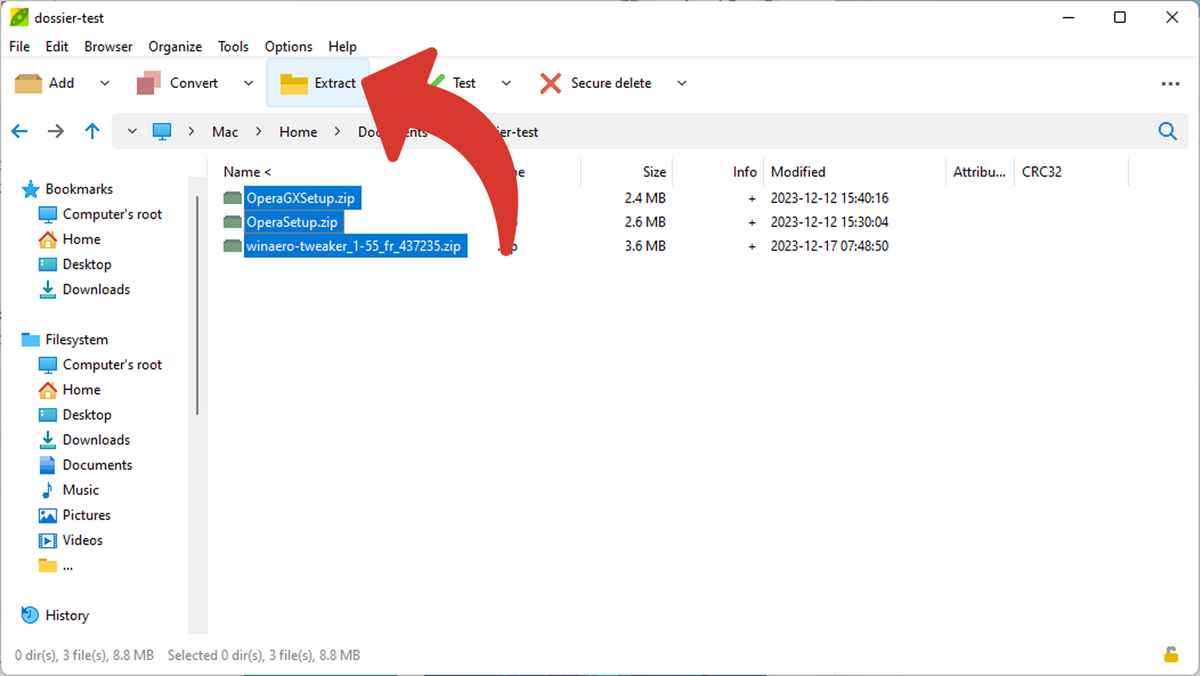This screenshot has width=1200, height=676.
Task: Click the status bar selection summary text
Action: [264, 655]
